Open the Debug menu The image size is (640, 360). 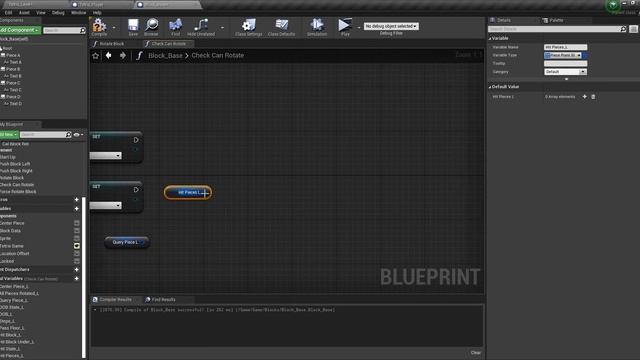tap(58, 13)
